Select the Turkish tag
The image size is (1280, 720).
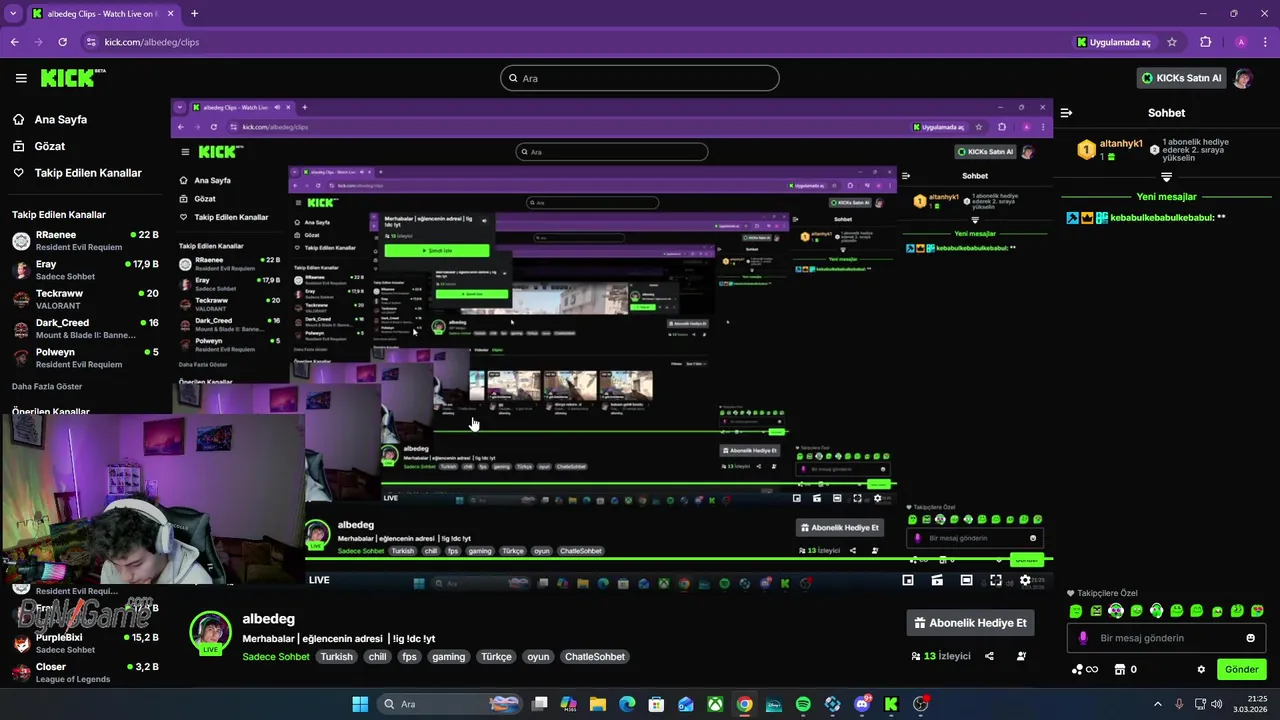[x=336, y=657]
